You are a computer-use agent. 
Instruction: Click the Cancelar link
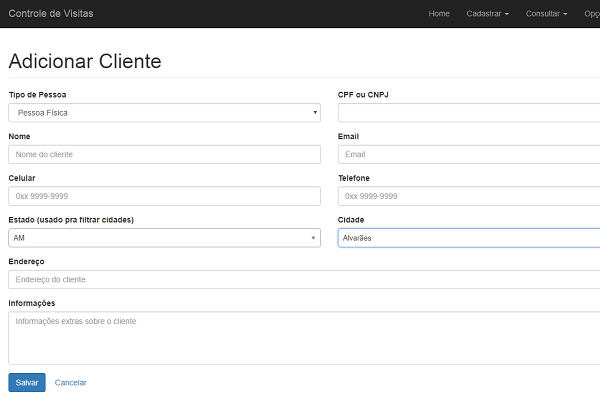70,382
